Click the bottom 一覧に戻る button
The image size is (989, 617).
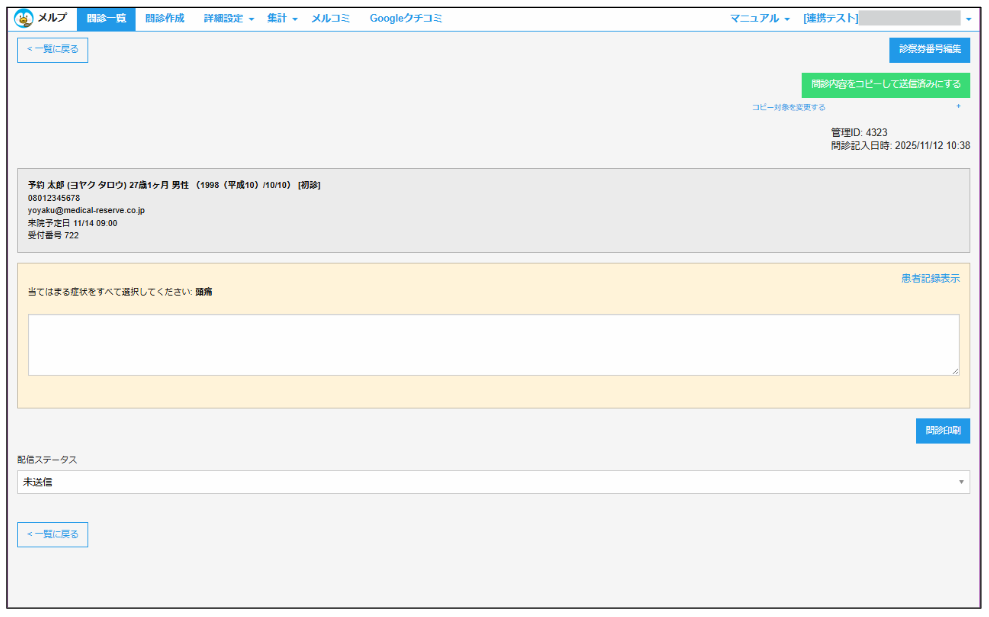click(x=53, y=534)
